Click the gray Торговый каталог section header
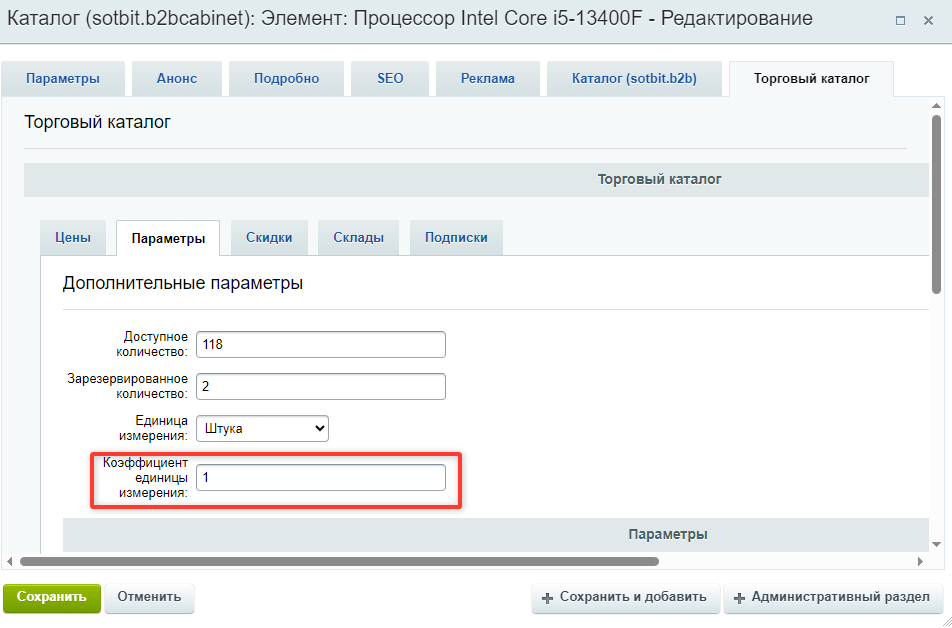Screen dimensions: 952x628 click(476, 180)
